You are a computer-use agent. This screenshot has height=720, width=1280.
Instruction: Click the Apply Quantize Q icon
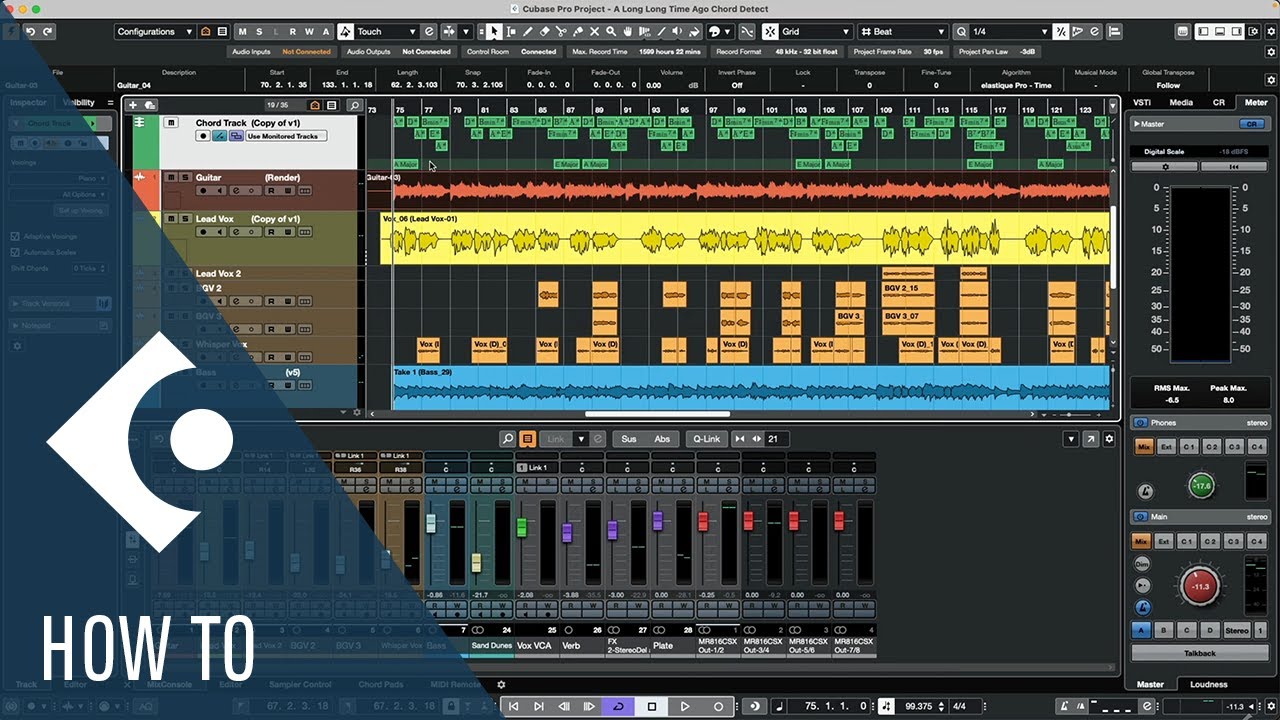[961, 32]
